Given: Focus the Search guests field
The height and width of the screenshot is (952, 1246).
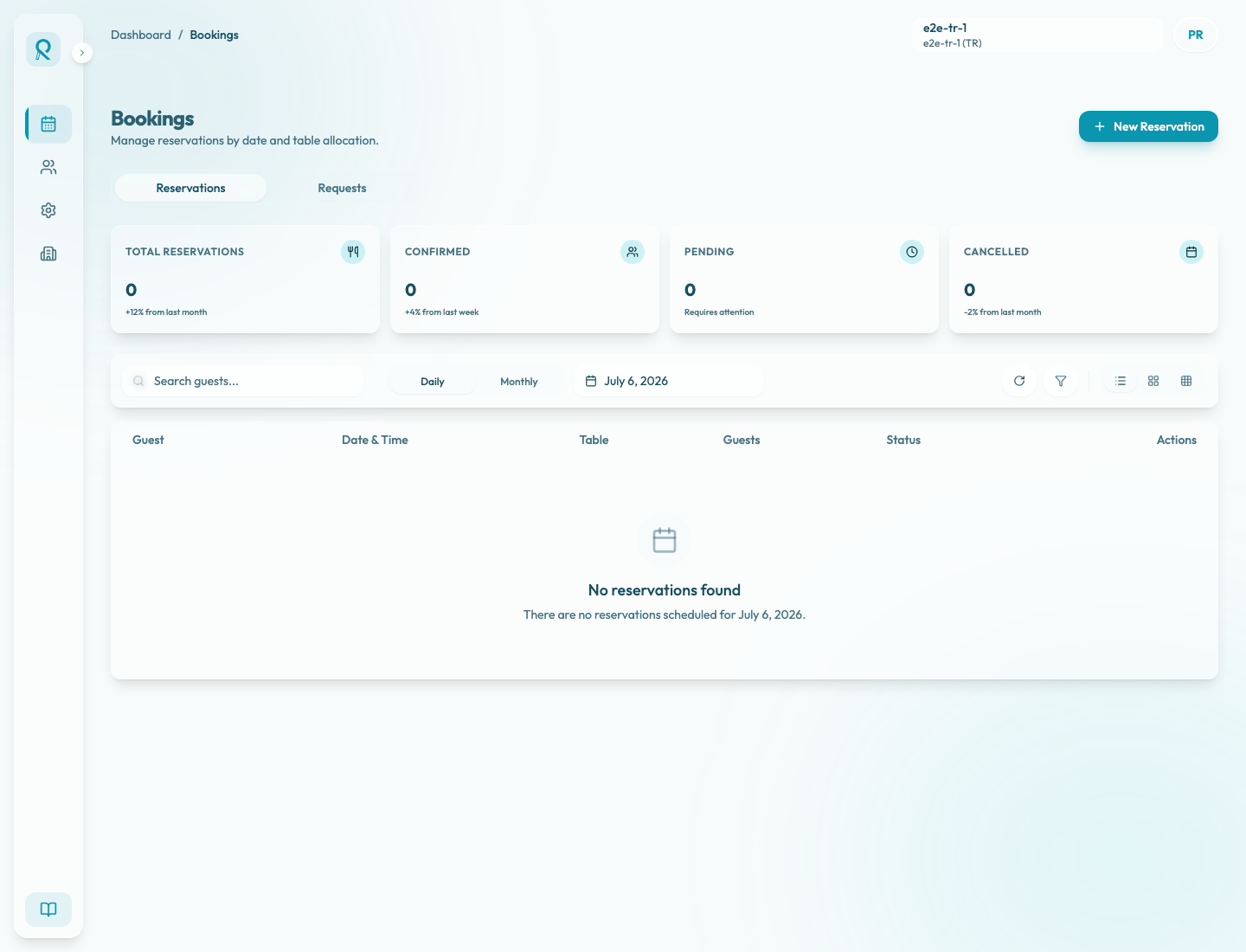Looking at the screenshot, I should pyautogui.click(x=243, y=381).
